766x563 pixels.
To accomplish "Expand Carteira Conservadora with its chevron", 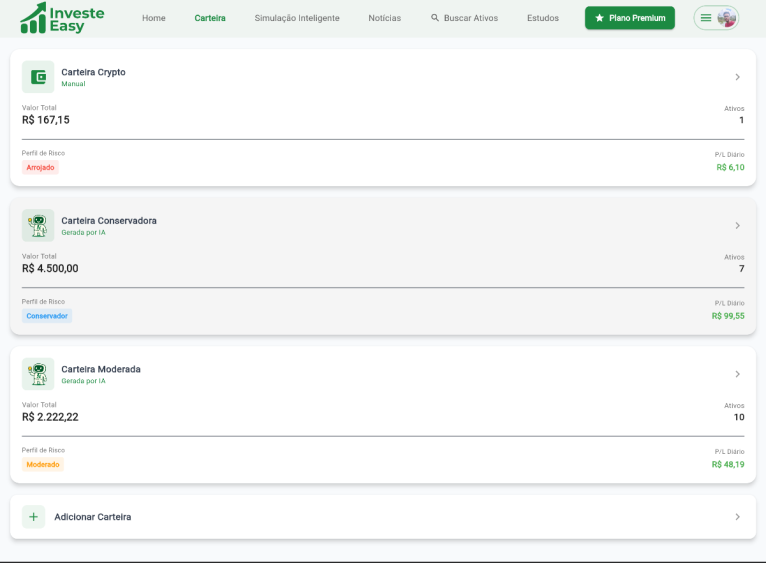I will coord(737,226).
